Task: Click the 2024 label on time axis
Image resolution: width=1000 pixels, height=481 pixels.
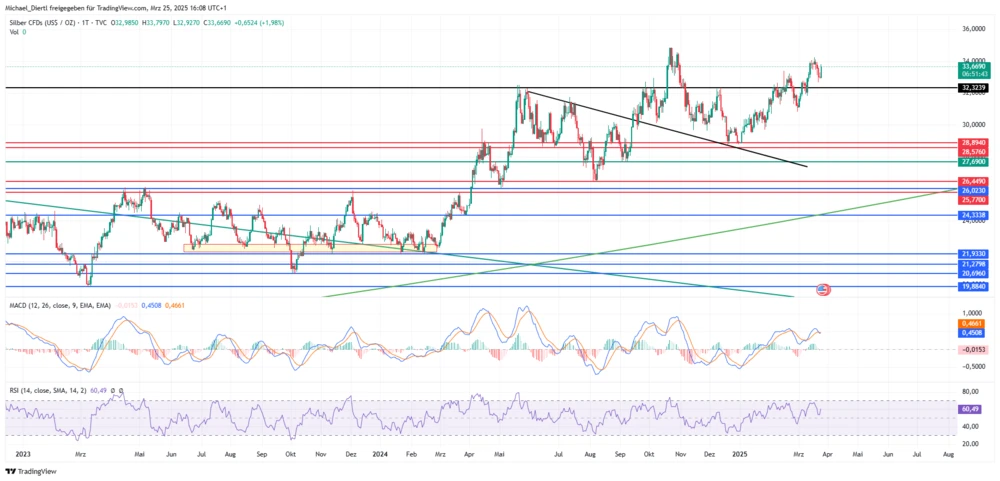Action: (380, 454)
